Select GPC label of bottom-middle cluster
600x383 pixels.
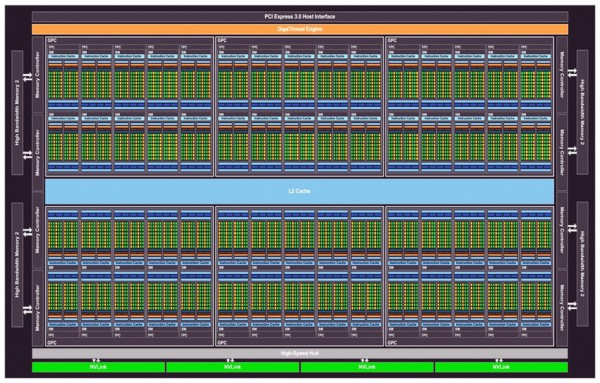coord(222,342)
